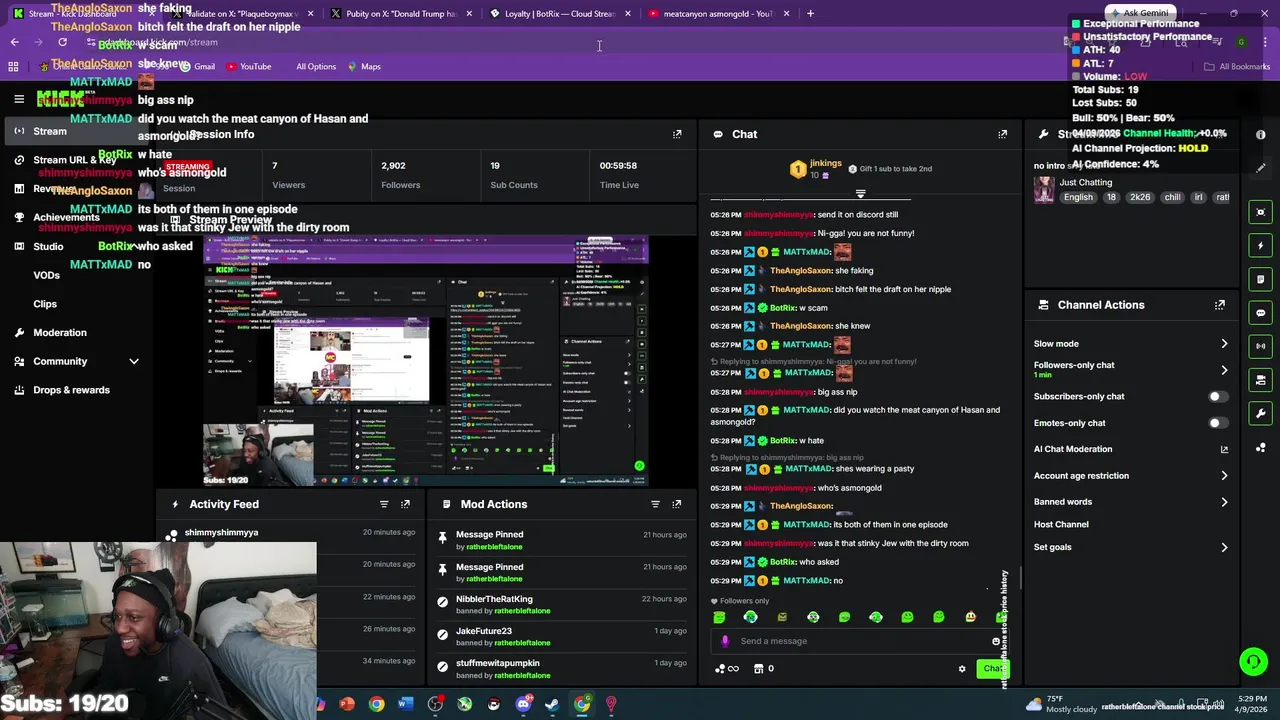Toggle the notes document widget icon
The image size is (1280, 720).
(x=1261, y=279)
